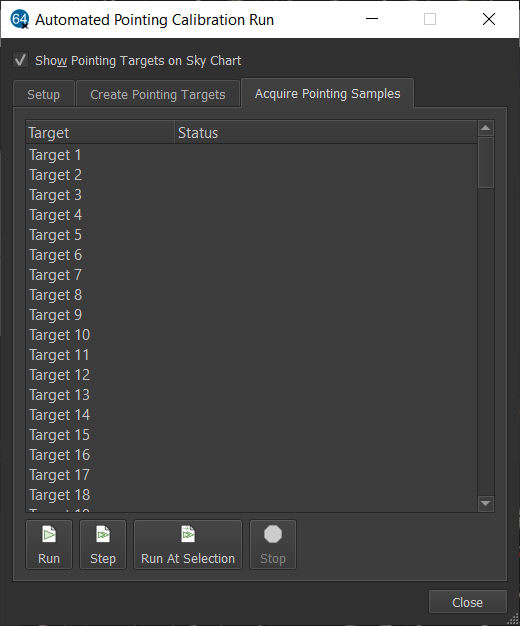Open the Create Pointing Targets tab
Image resolution: width=520 pixels, height=626 pixels.
158,95
